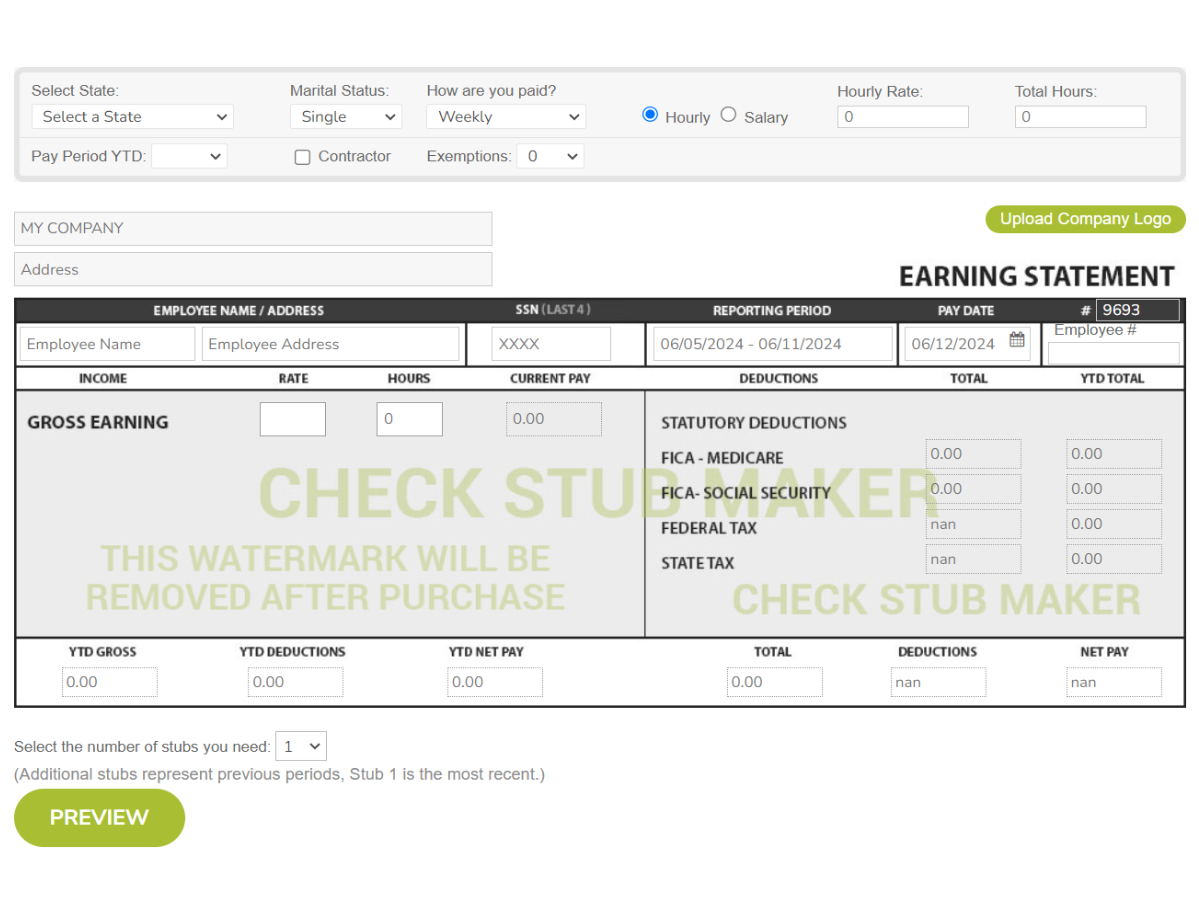The height and width of the screenshot is (899, 1199).
Task: Change the number of stubs dropdown
Action: coord(301,745)
